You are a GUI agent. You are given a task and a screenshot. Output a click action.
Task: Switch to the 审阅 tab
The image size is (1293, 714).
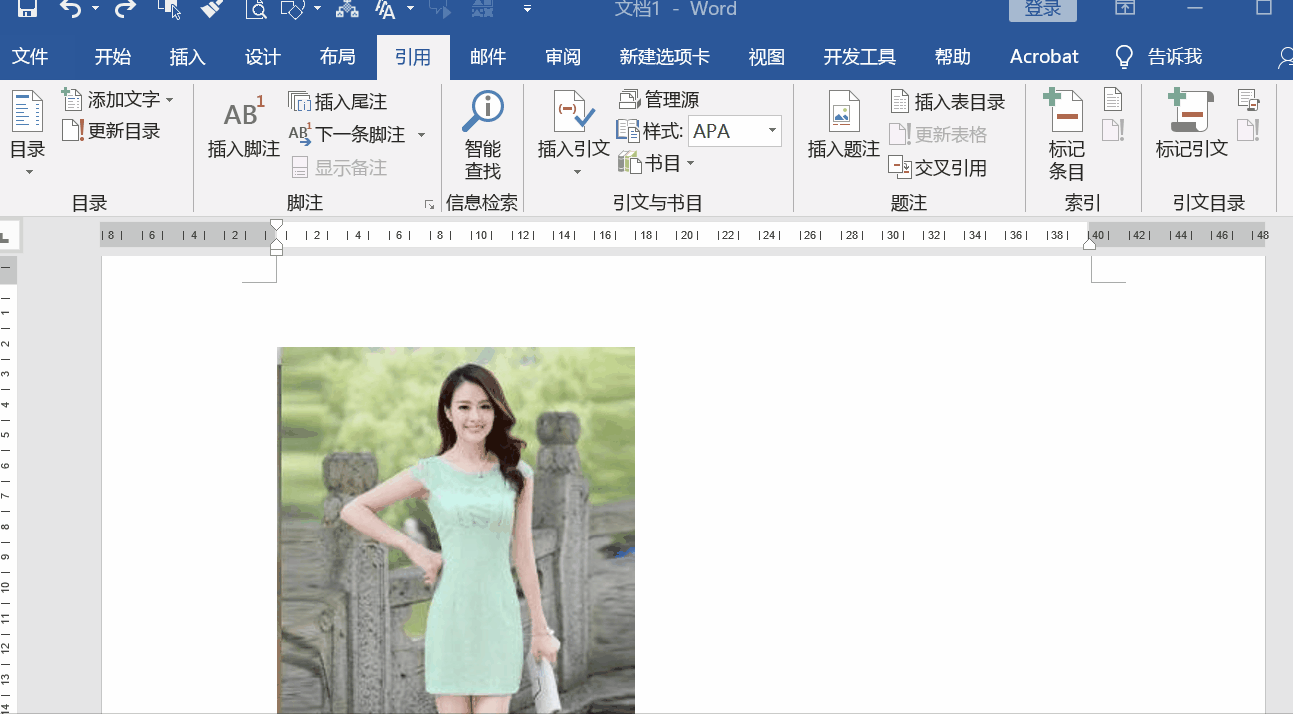(x=563, y=57)
